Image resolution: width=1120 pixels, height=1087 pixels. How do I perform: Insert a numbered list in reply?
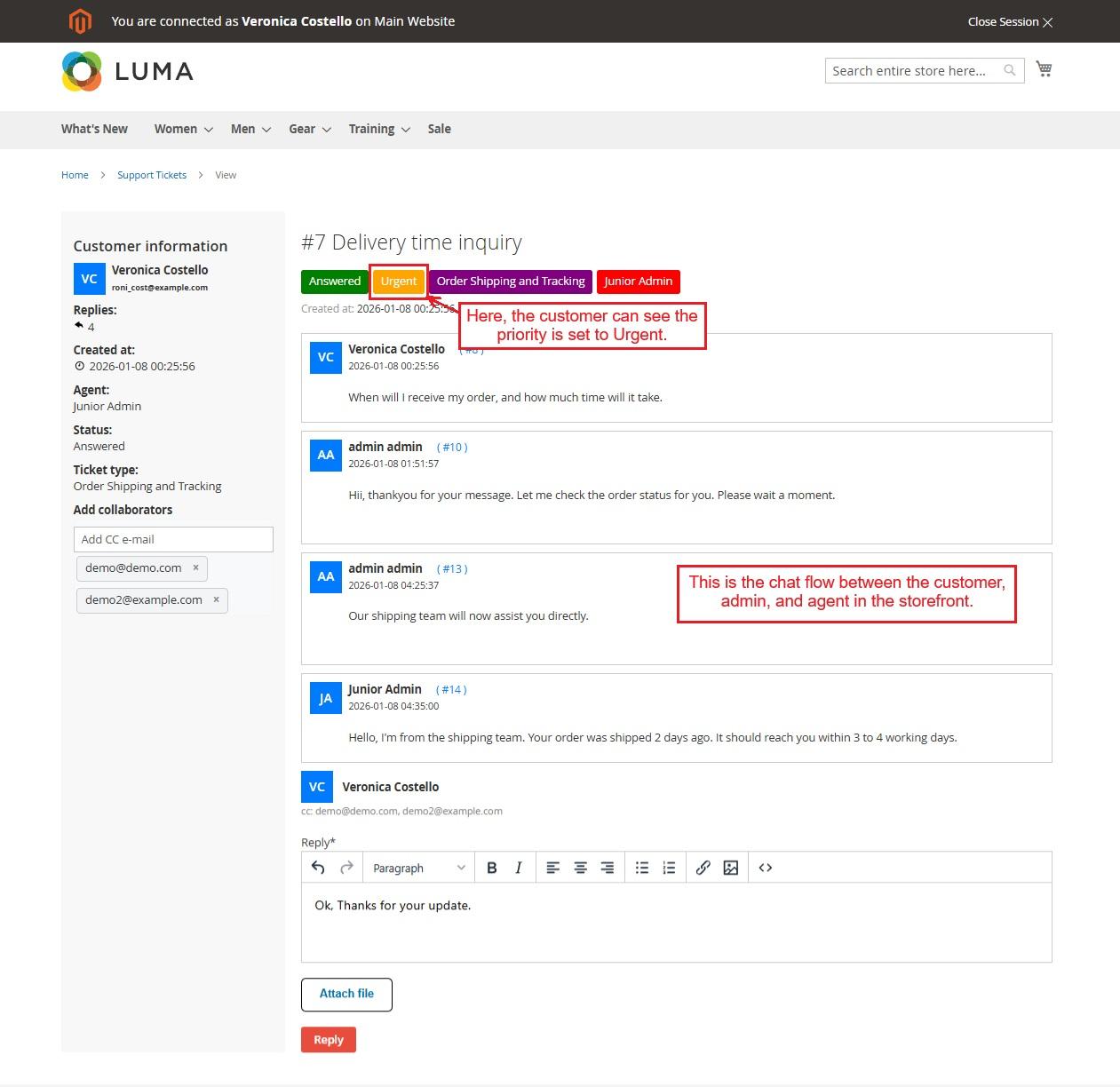(x=669, y=868)
